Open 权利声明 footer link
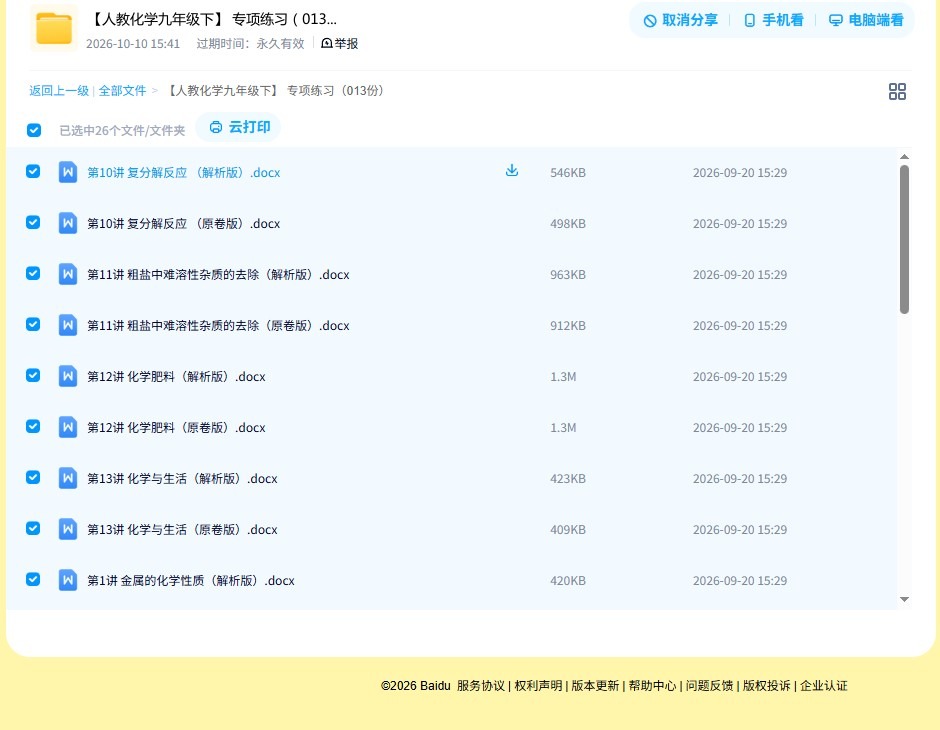 tap(538, 686)
